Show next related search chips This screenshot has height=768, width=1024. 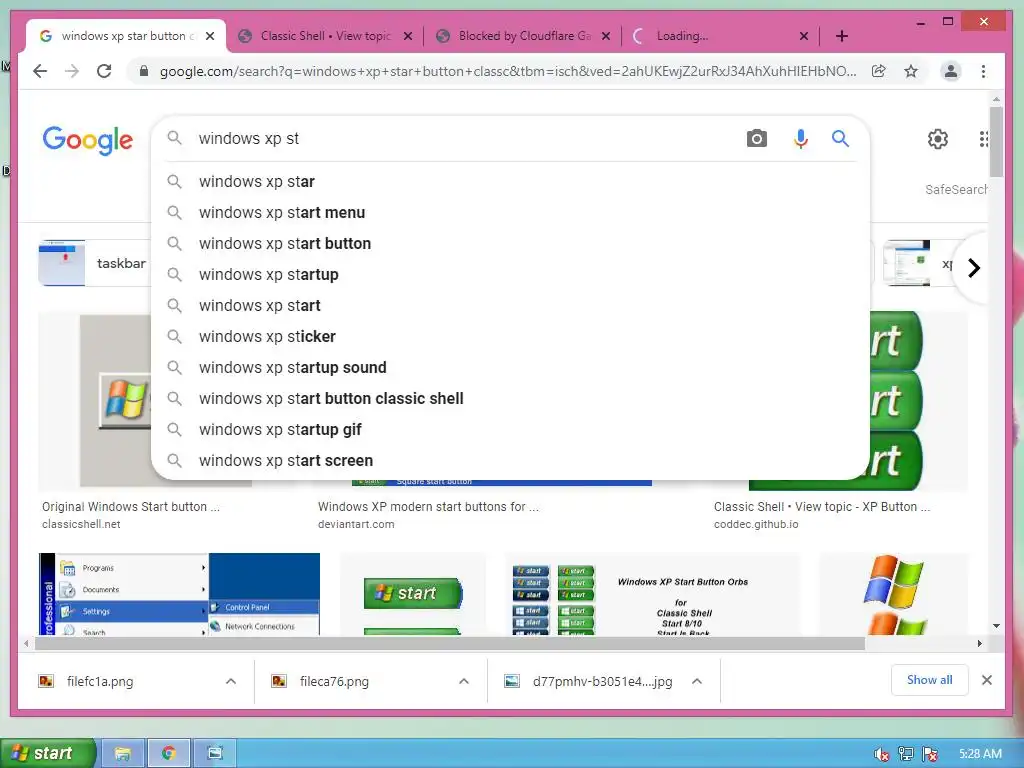click(973, 268)
